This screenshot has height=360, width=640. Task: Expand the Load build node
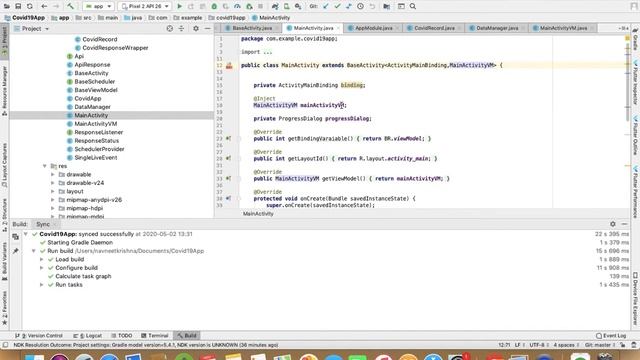click(x=42, y=260)
